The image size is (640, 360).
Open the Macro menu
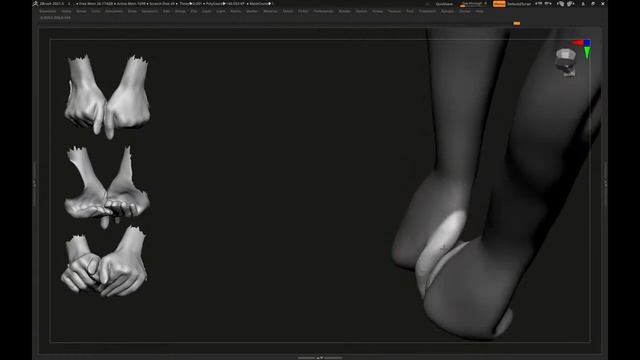pyautogui.click(x=236, y=11)
